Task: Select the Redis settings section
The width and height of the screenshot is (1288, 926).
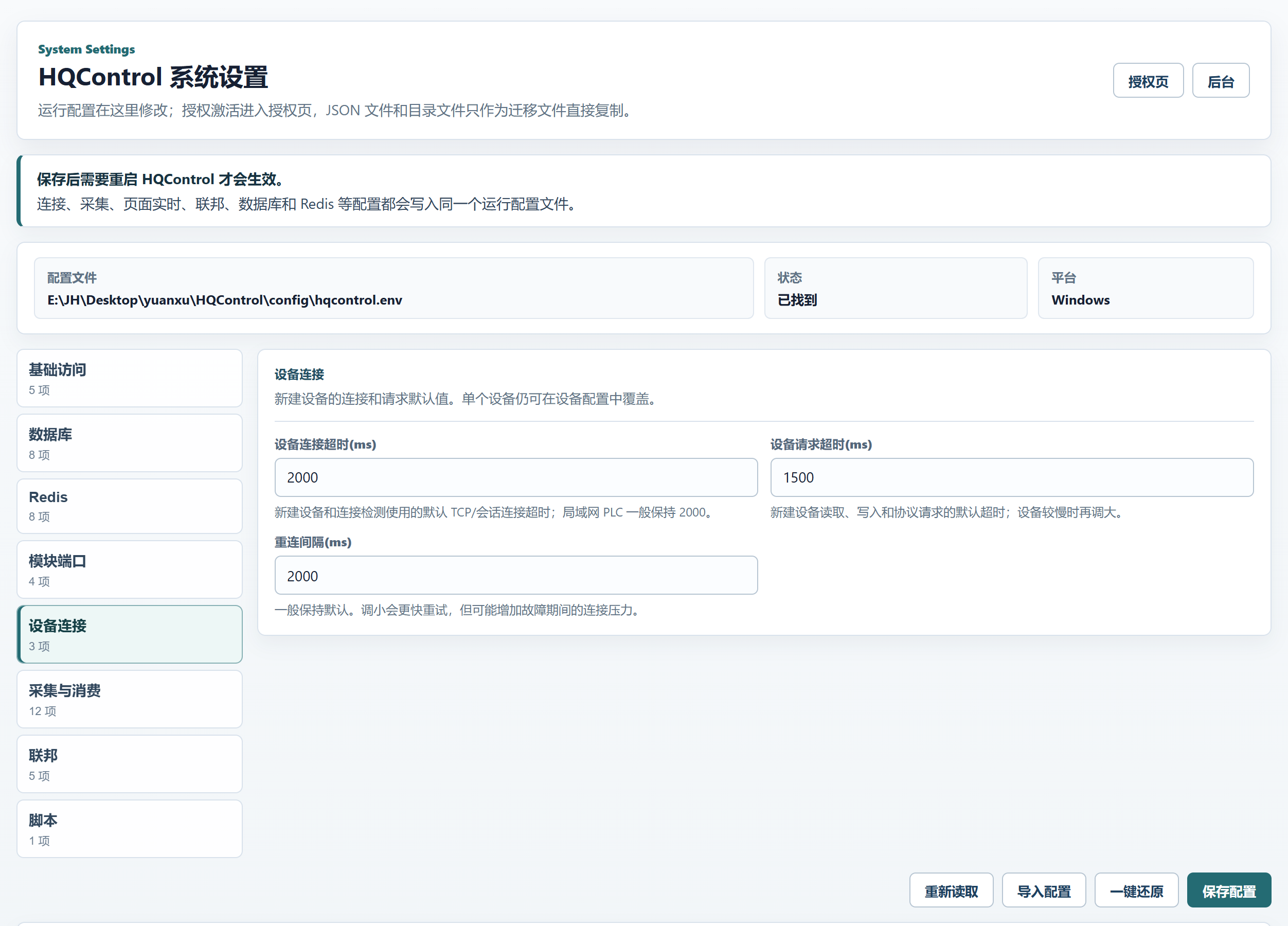Action: [130, 506]
